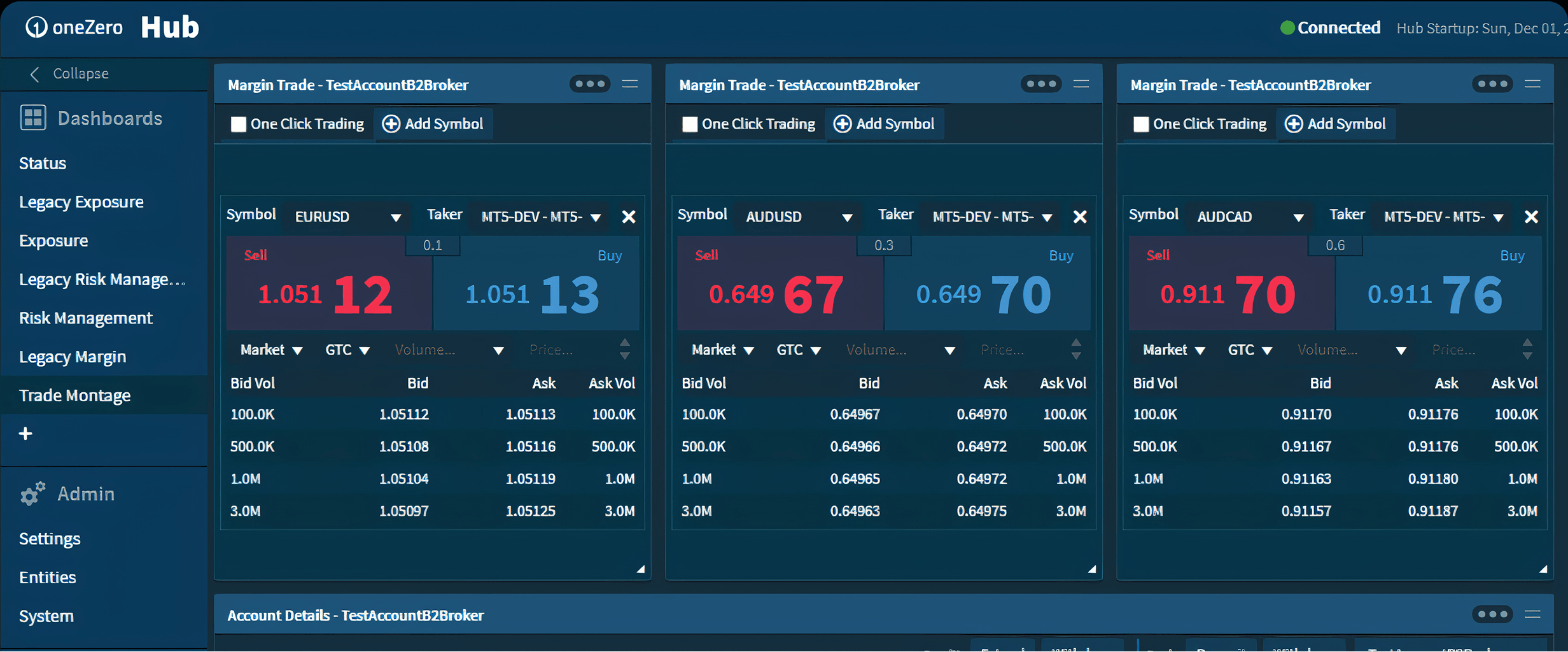The width and height of the screenshot is (1568, 652).
Task: Open the Market order type dropdown for EURUSD
Action: tap(271, 350)
